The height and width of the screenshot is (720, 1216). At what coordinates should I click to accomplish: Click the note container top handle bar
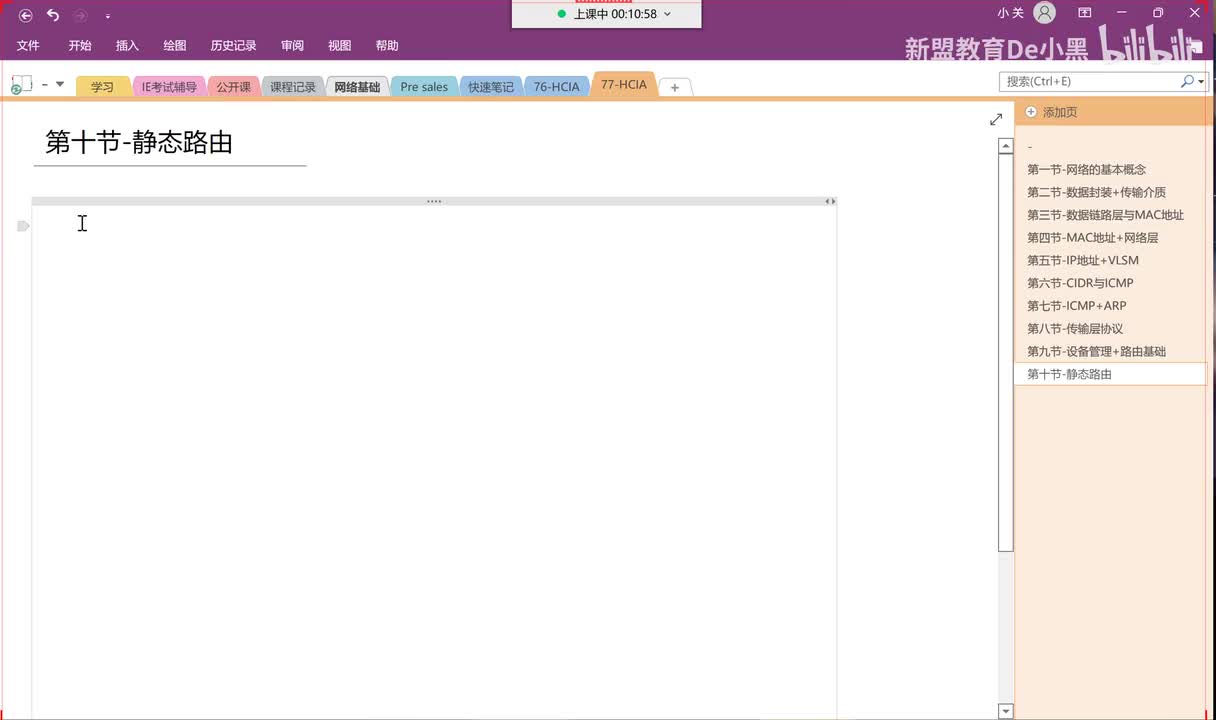coord(434,201)
